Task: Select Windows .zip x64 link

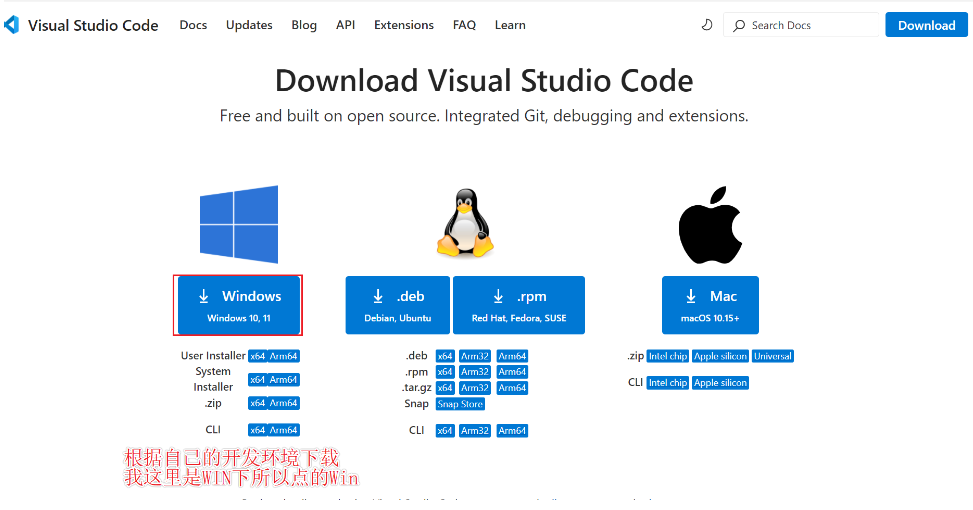Action: click(x=258, y=403)
